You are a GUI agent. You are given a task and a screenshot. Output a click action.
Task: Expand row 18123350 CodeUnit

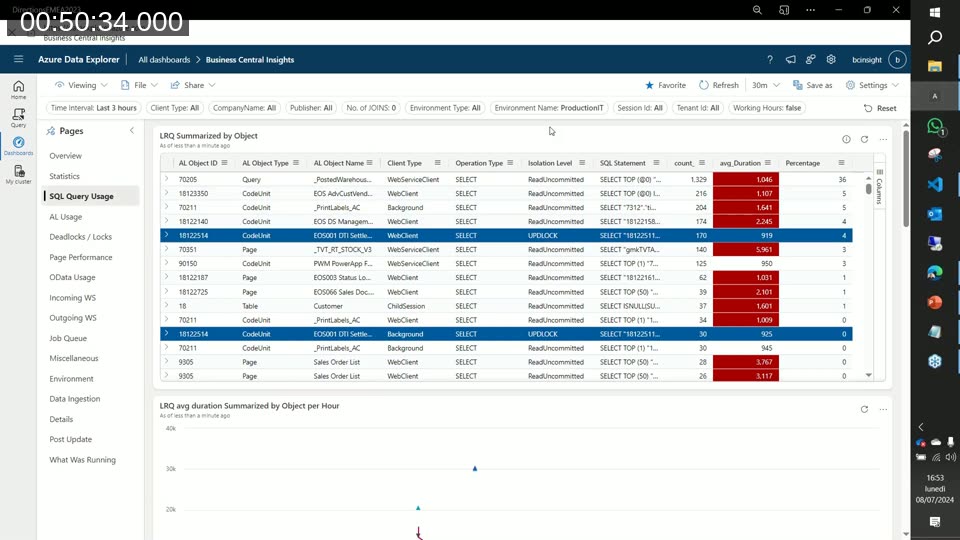click(167, 193)
